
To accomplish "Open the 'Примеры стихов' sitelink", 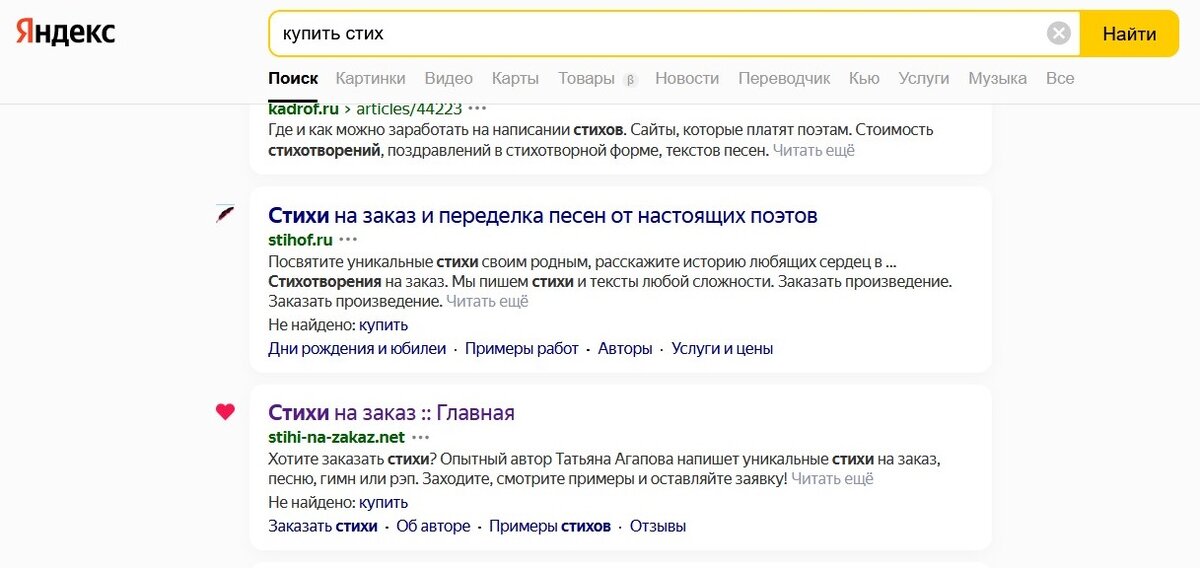I will coord(550,526).
